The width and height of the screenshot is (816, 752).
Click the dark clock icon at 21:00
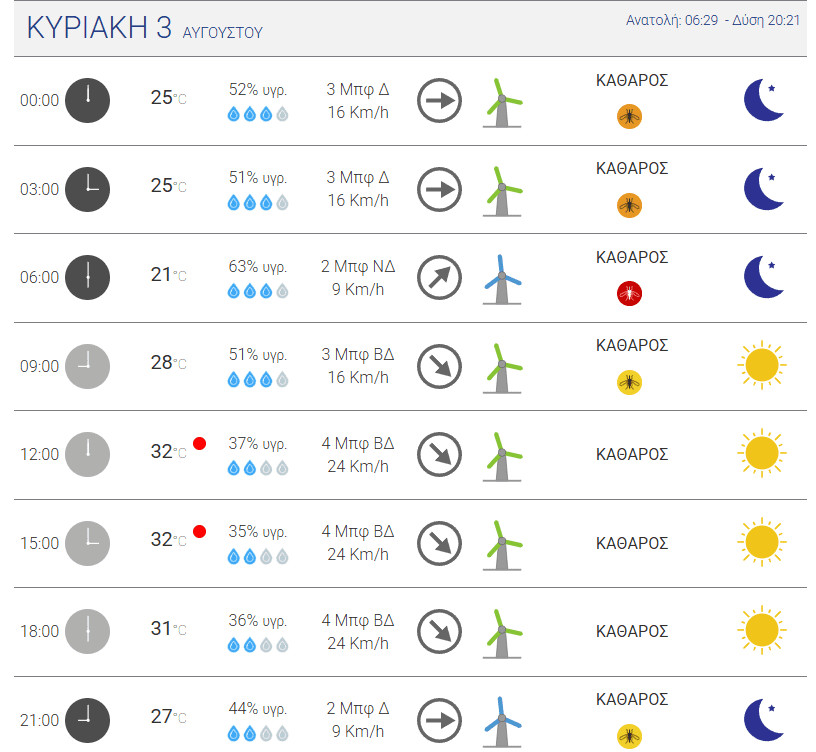pyautogui.click(x=87, y=720)
